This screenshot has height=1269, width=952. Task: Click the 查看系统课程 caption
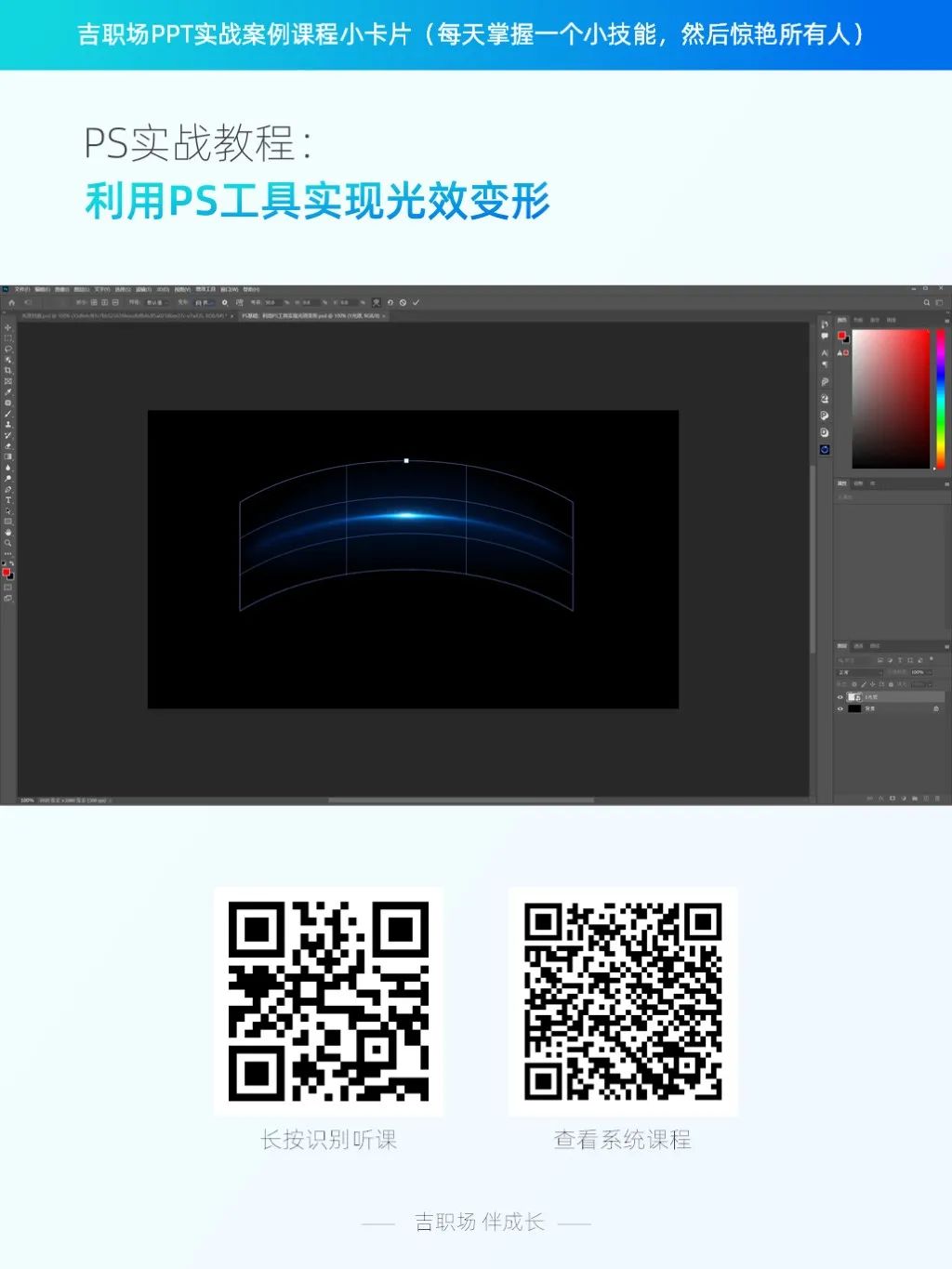pos(623,1140)
